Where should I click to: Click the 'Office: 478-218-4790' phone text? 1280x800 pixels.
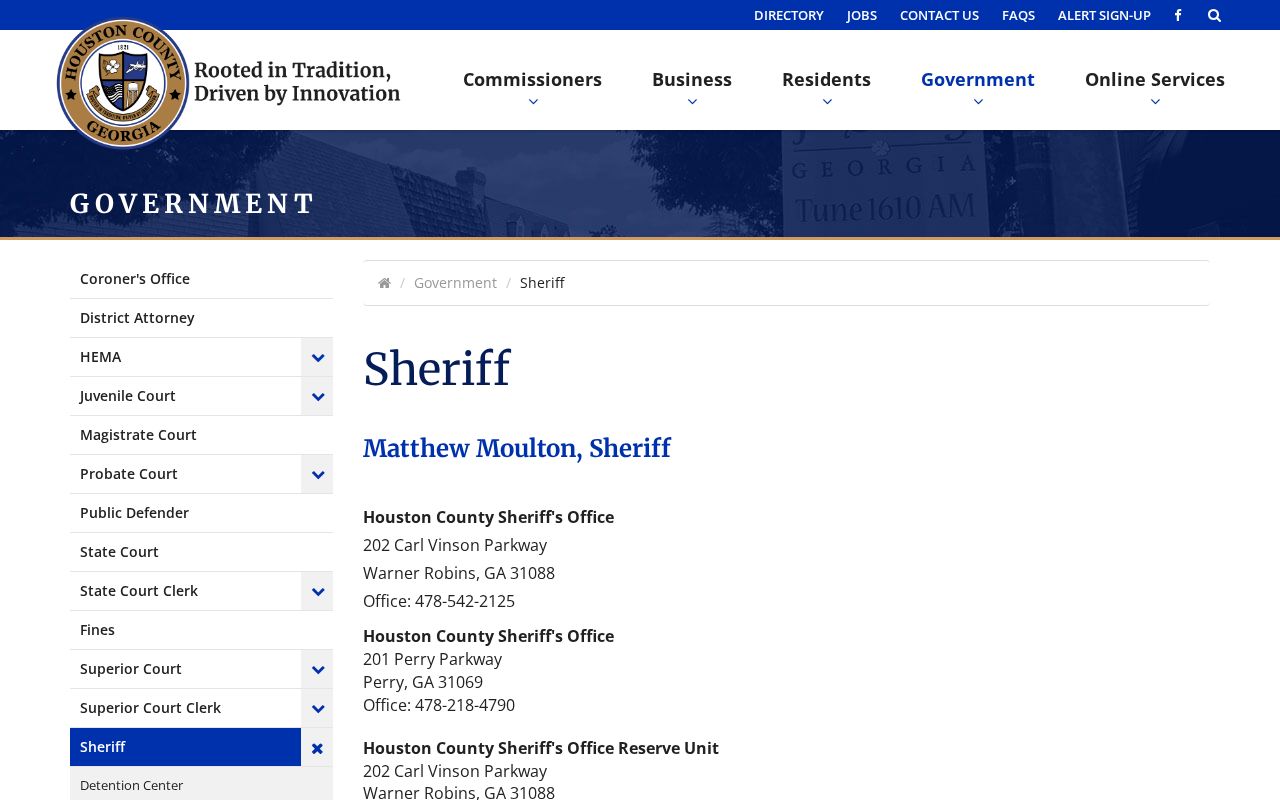pyautogui.click(x=439, y=705)
